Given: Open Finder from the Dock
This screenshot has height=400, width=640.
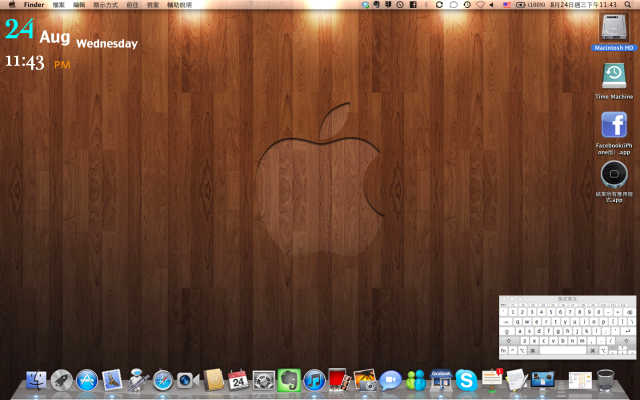Looking at the screenshot, I should pyautogui.click(x=36, y=380).
